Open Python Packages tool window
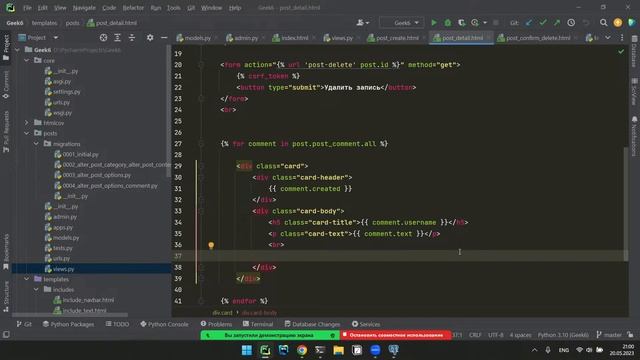 point(68,324)
